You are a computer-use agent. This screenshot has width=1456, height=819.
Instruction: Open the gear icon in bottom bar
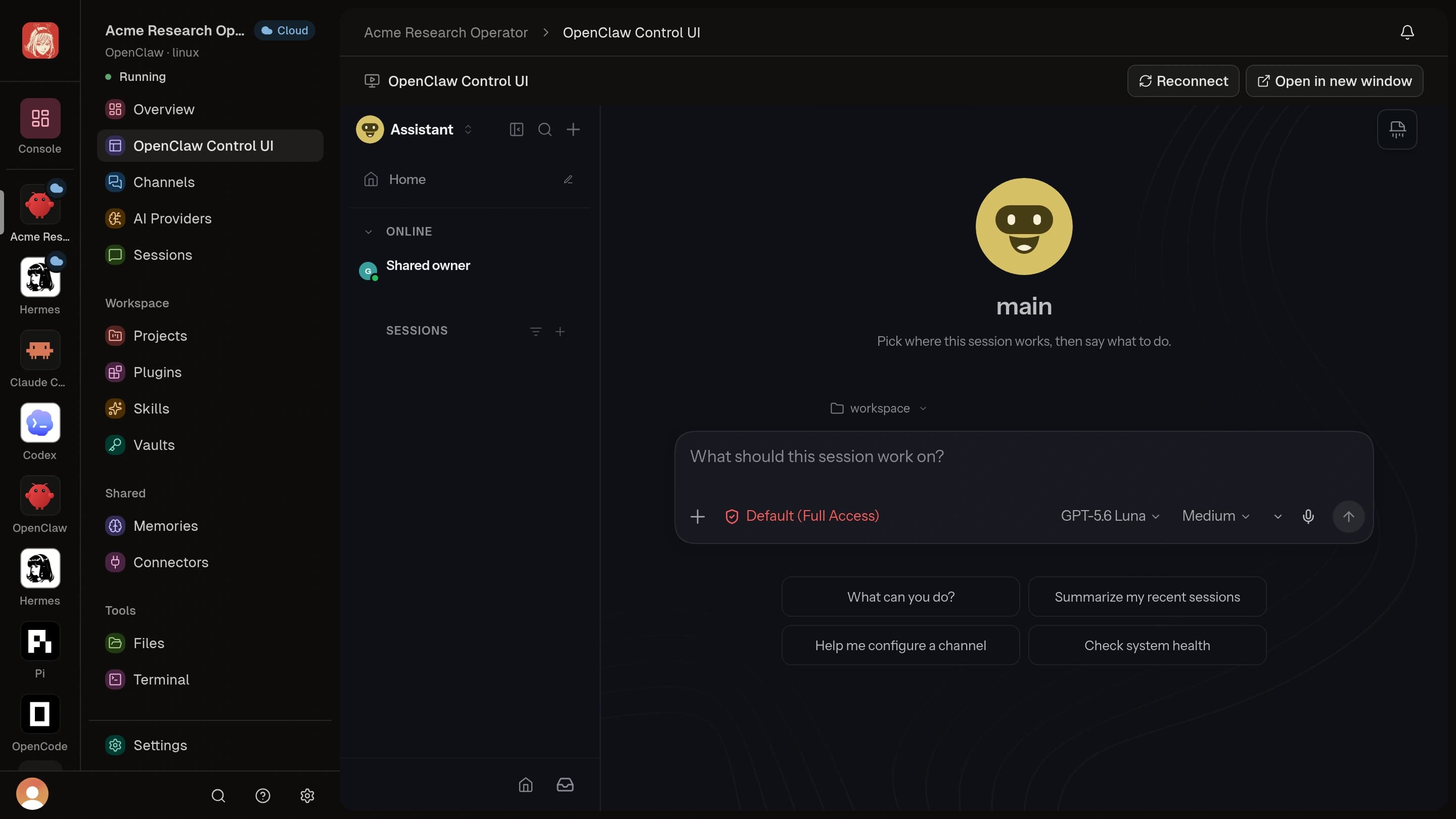[307, 796]
